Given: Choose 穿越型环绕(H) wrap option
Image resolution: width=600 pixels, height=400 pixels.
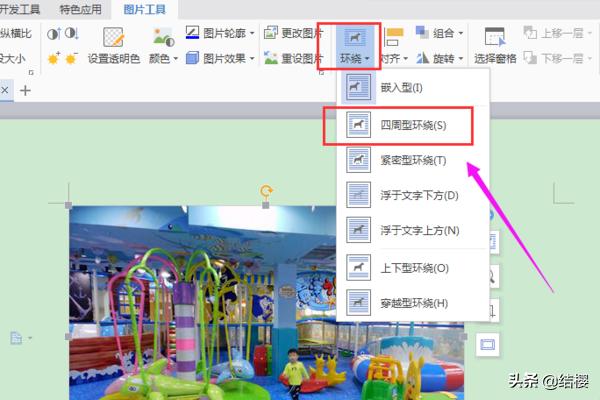Looking at the screenshot, I should click(x=413, y=303).
